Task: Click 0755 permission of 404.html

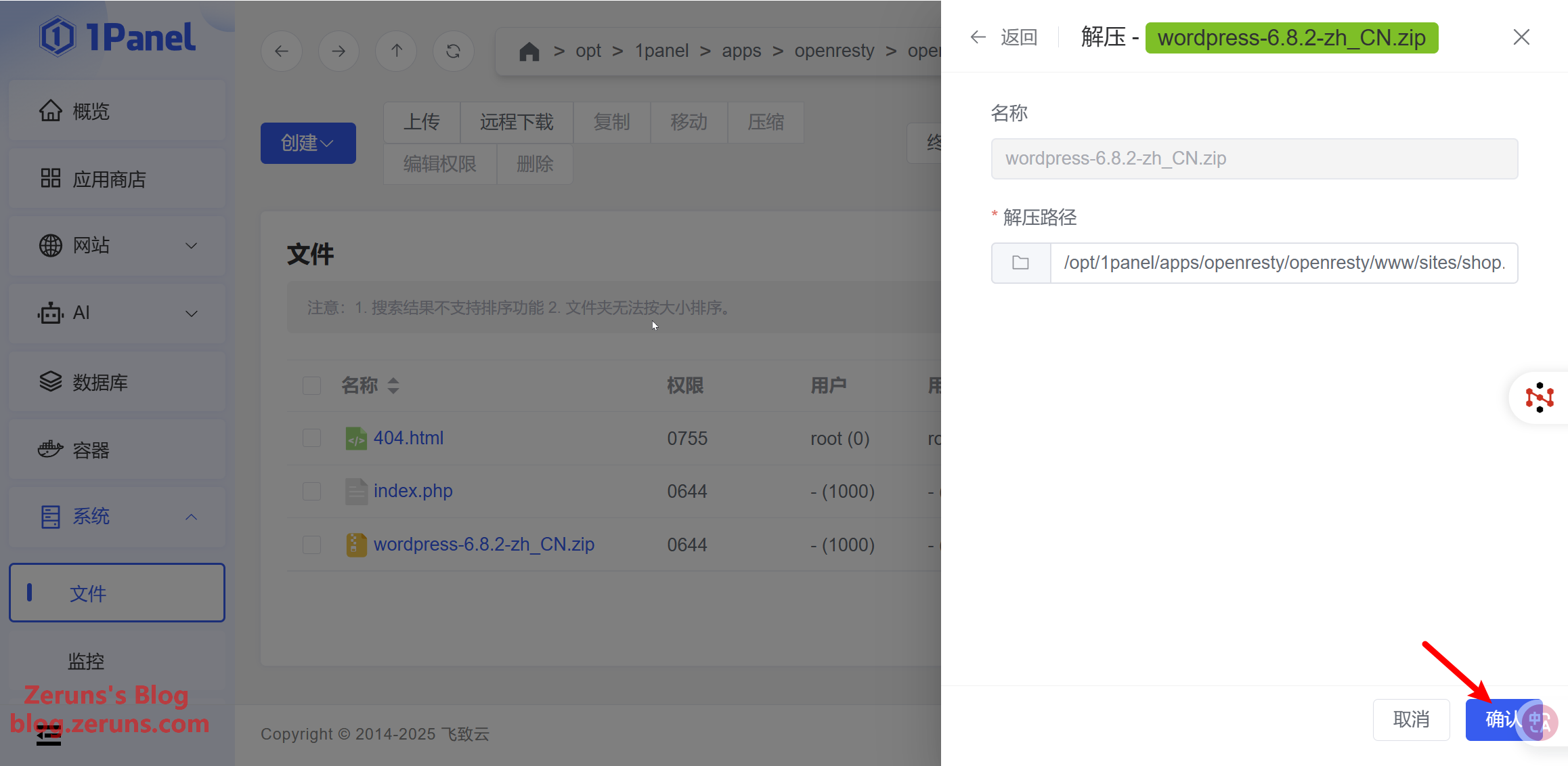Action: (x=687, y=438)
